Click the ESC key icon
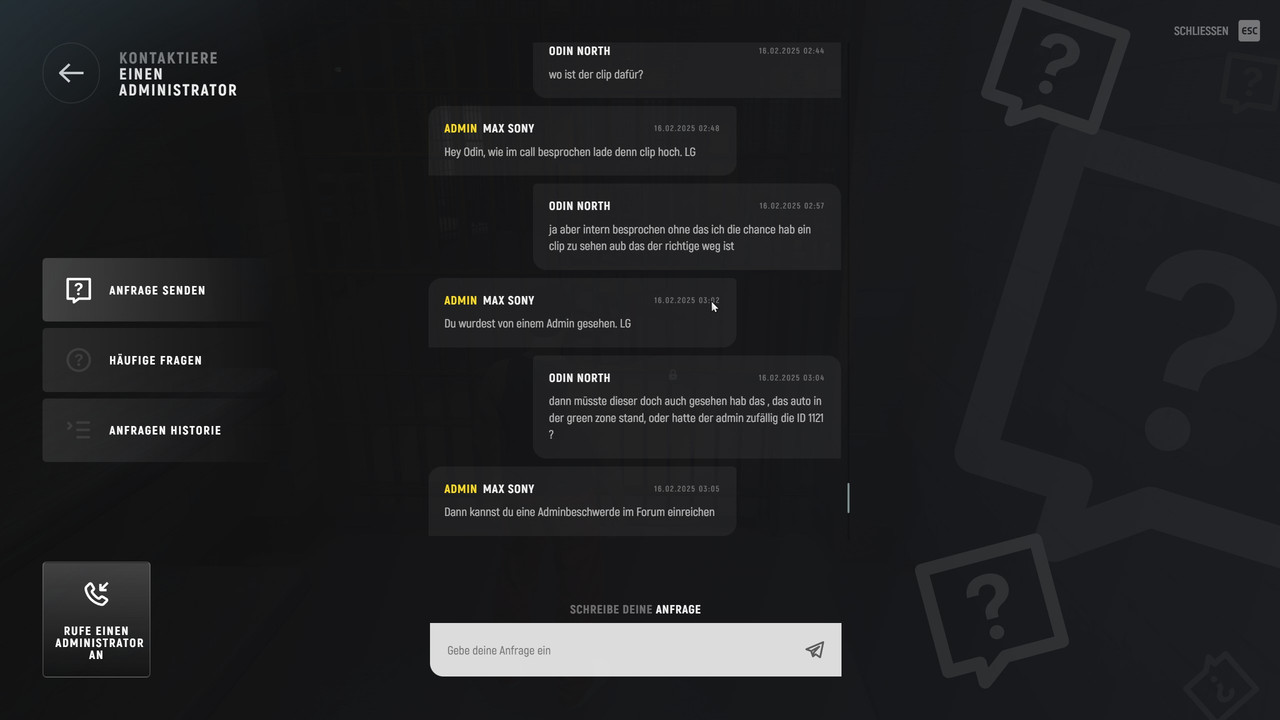 1249,31
